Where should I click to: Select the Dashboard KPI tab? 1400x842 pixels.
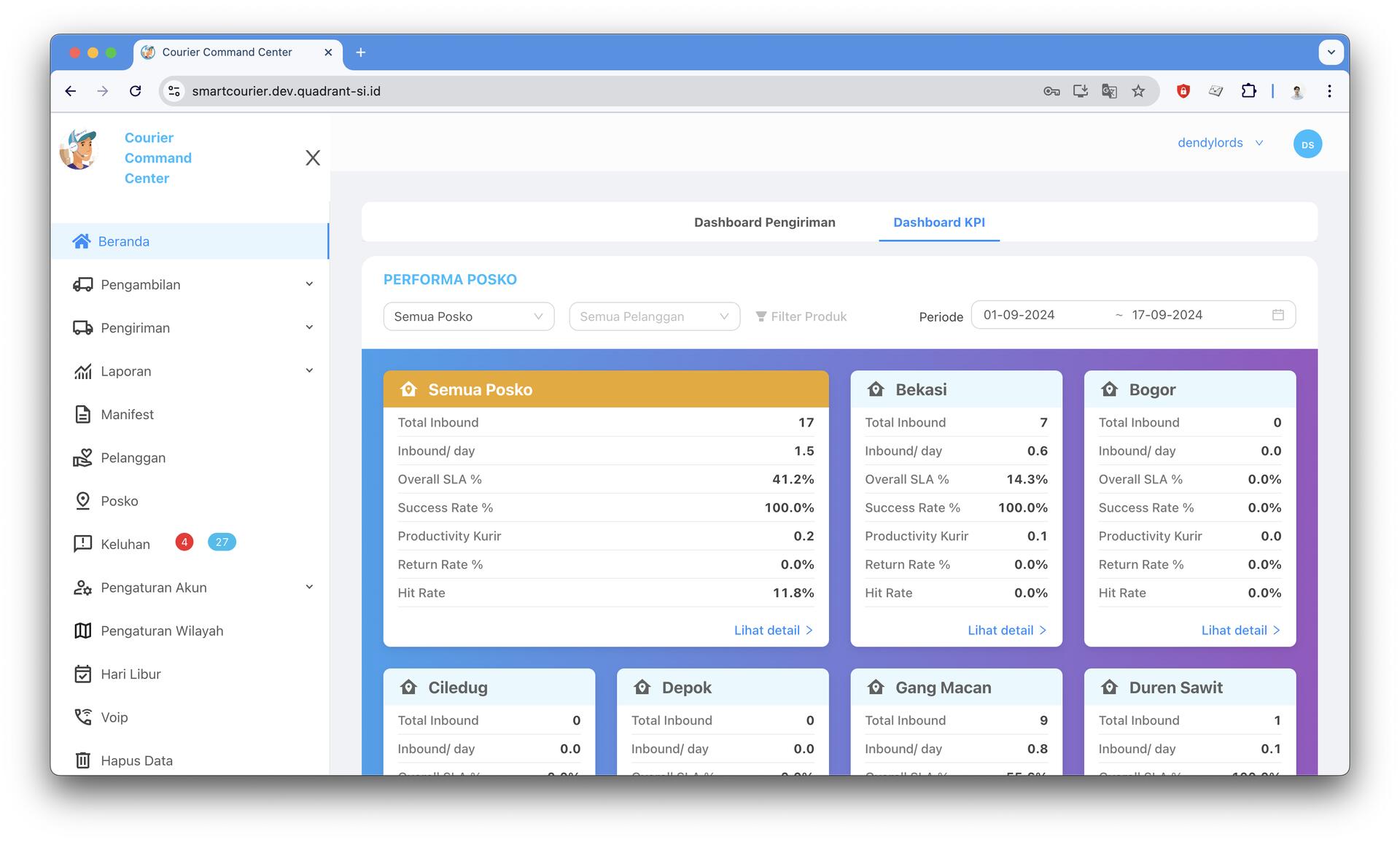click(x=938, y=222)
